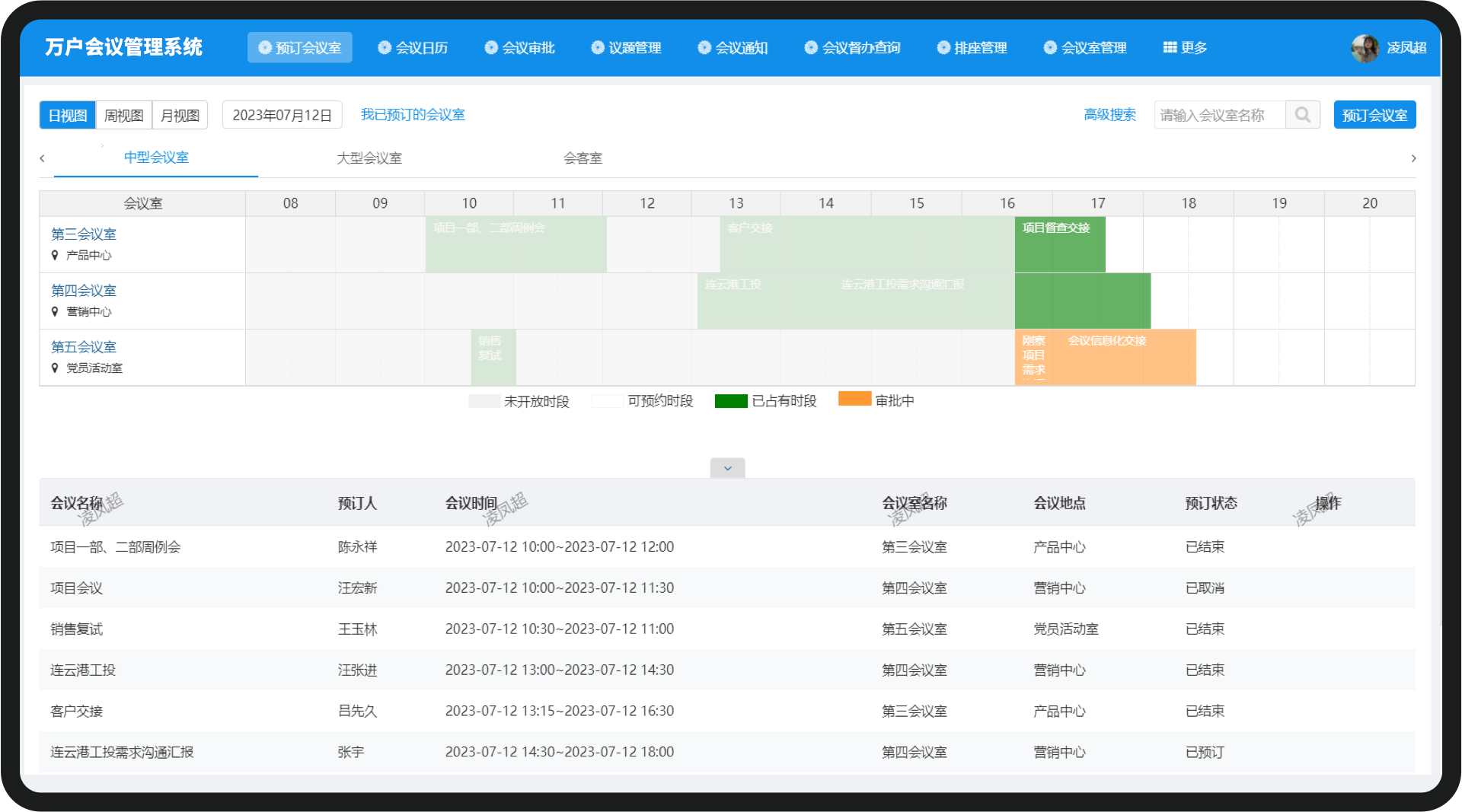Open the date picker 2023年07月12日

(283, 115)
